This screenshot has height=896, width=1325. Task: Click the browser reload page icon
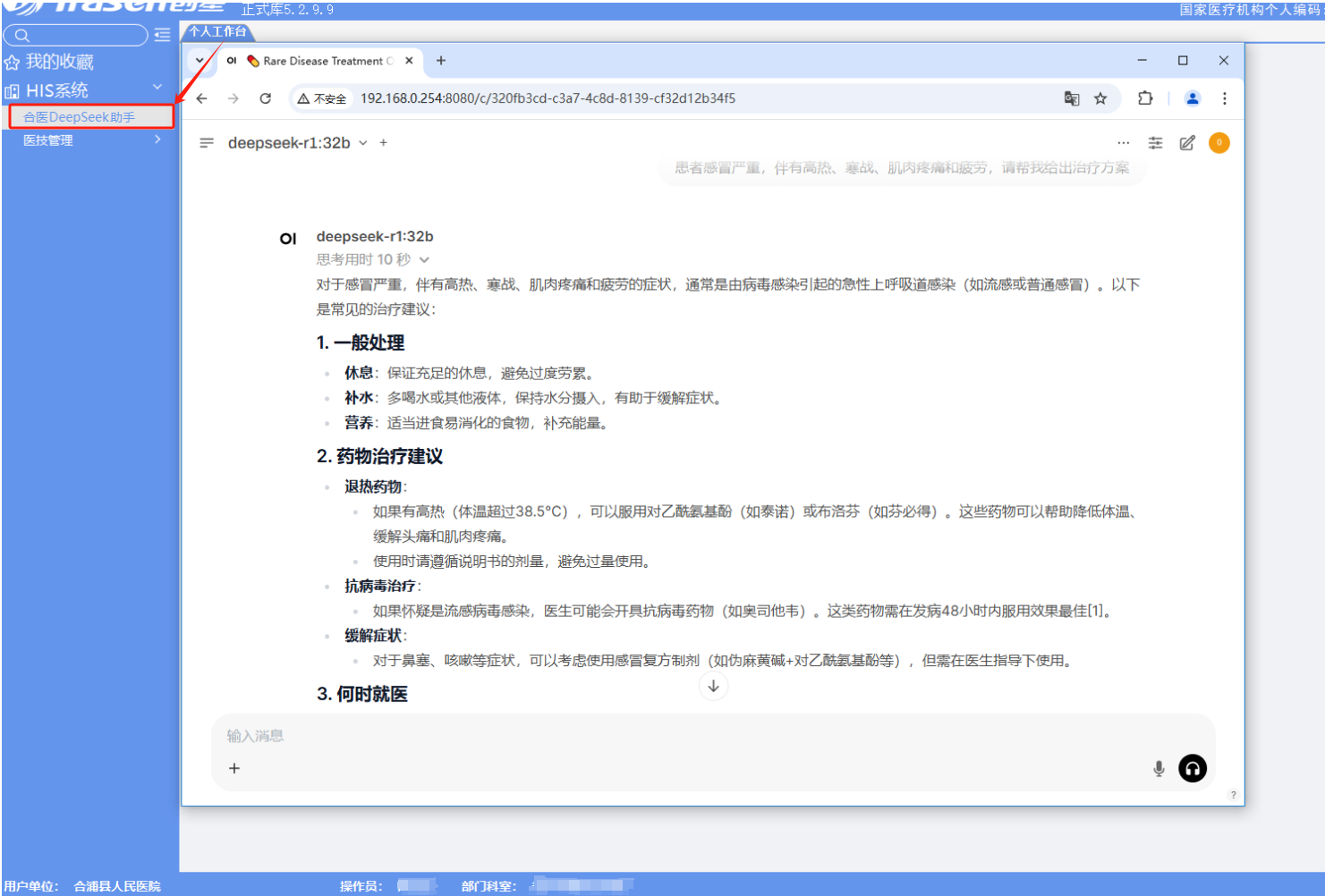266,98
